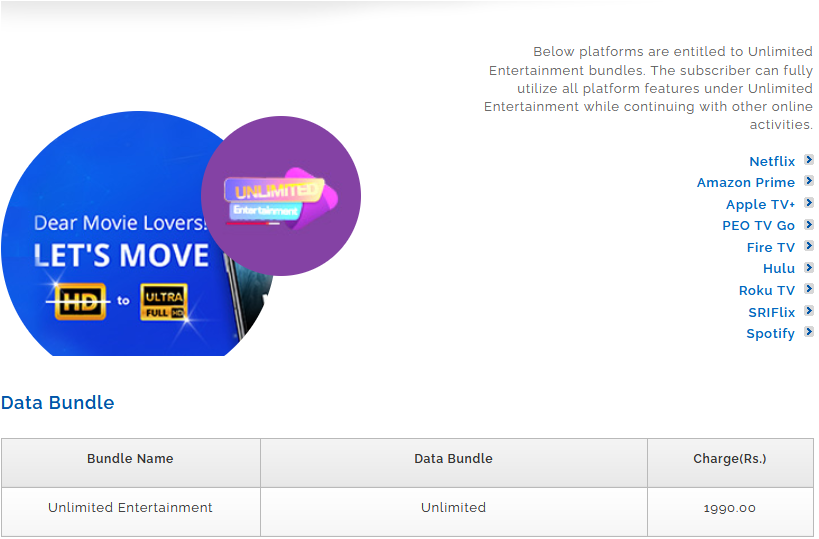Click the arrow icon beside Spotify
This screenshot has height=539, width=819.
809,332
